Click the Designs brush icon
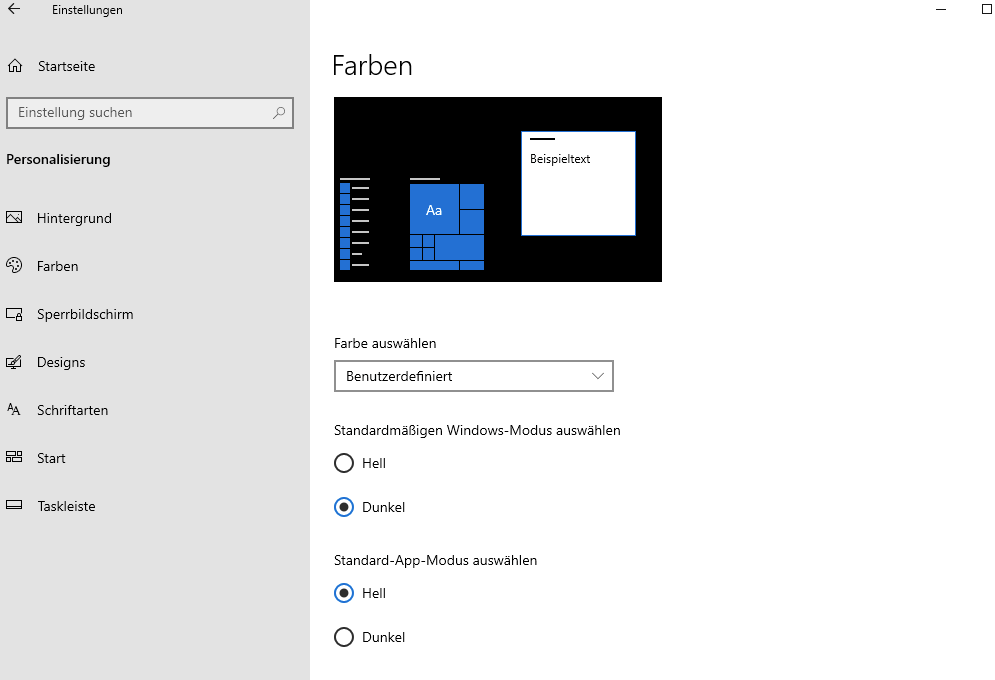995x680 pixels. (14, 362)
